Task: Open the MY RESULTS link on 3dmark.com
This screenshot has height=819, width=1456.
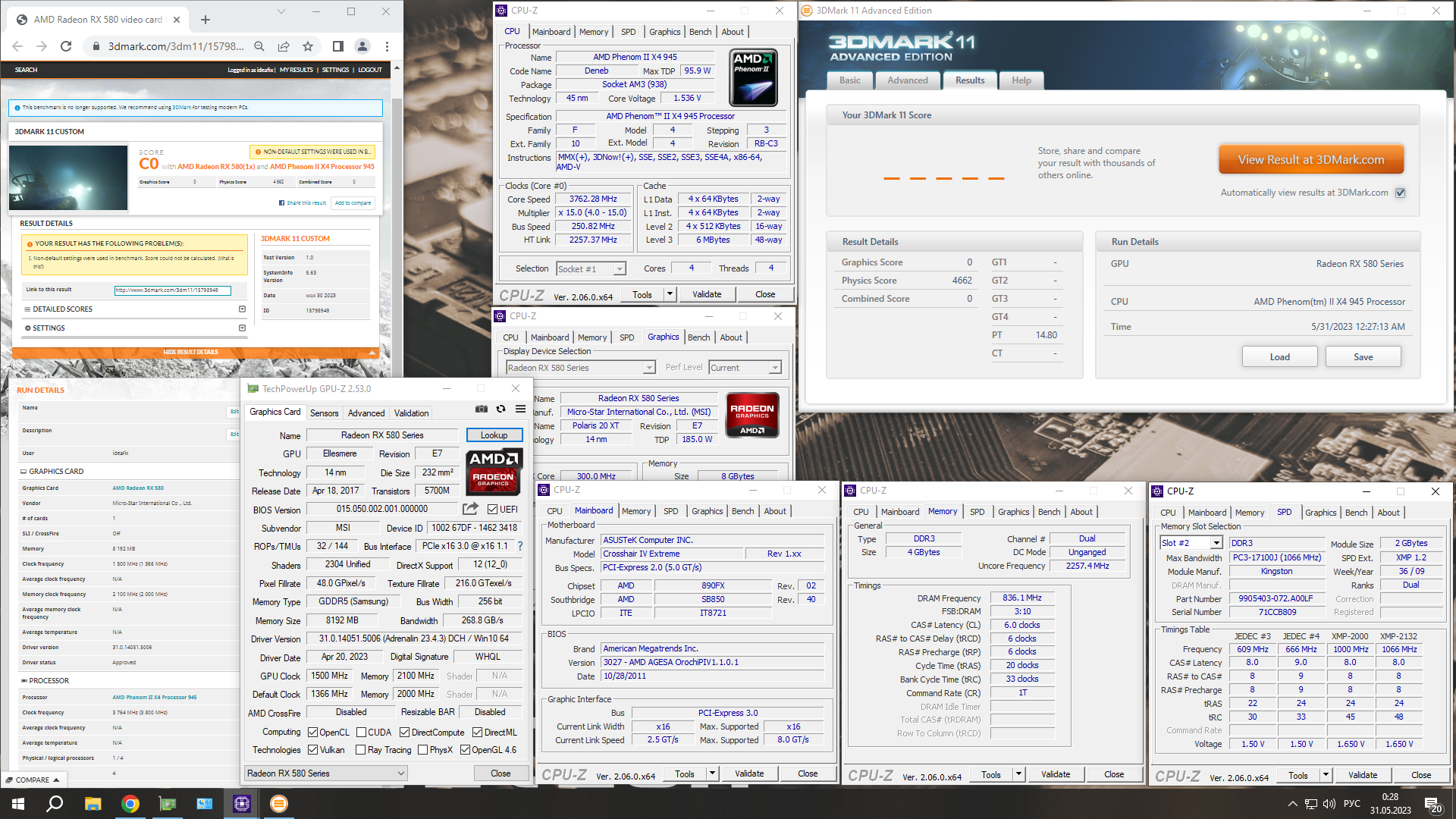Action: 297,70
